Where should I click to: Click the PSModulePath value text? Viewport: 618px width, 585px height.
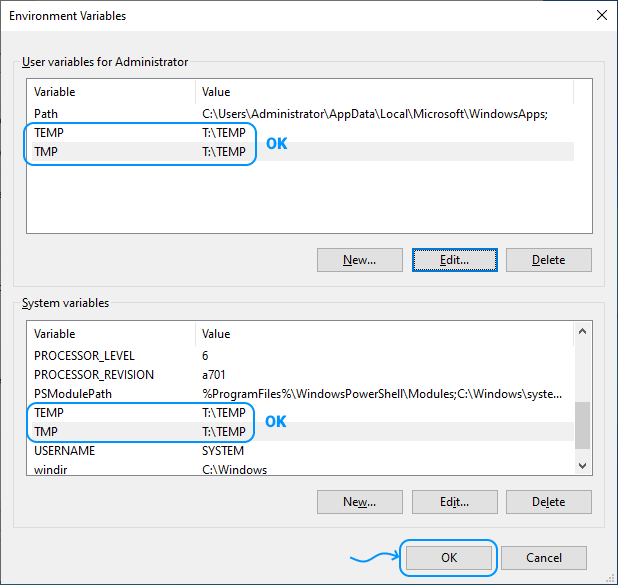click(382, 394)
